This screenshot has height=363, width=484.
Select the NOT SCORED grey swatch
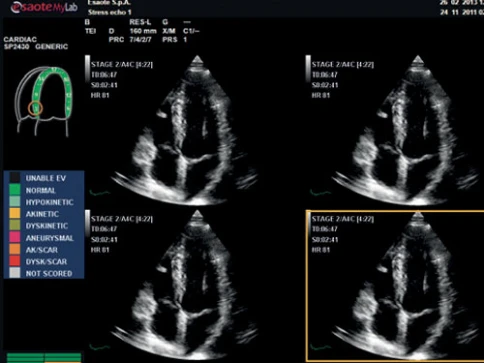point(14,273)
